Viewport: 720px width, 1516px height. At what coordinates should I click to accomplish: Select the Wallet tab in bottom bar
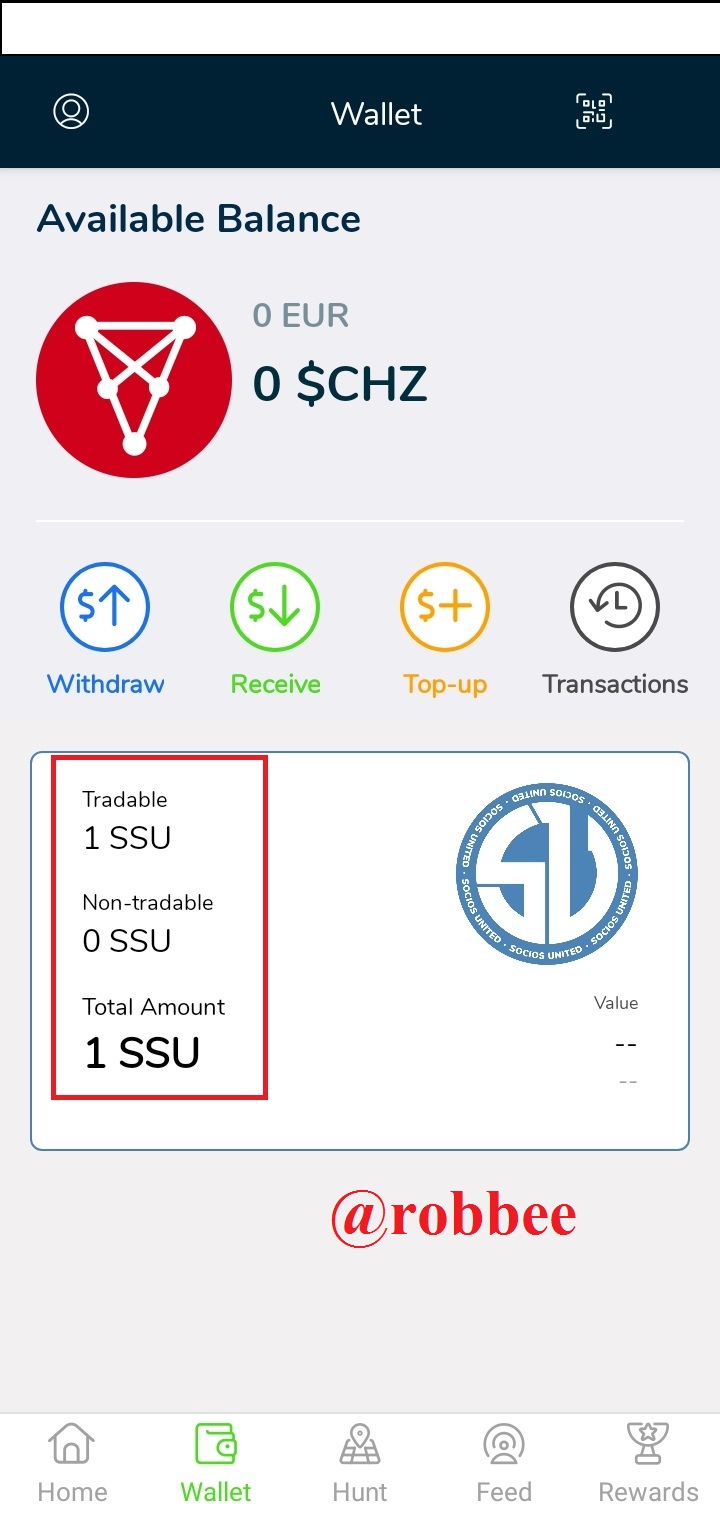coord(216,1464)
